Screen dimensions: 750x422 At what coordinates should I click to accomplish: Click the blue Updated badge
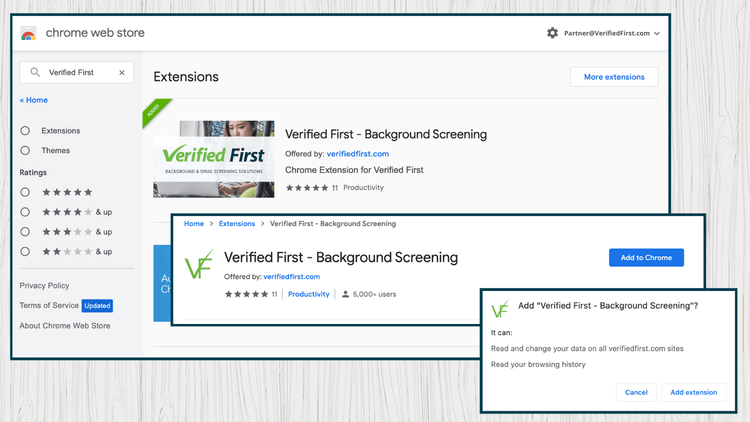coord(97,306)
